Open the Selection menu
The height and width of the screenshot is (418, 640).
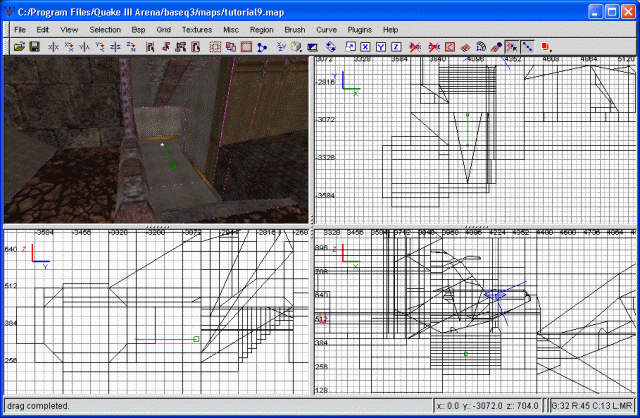pos(105,30)
